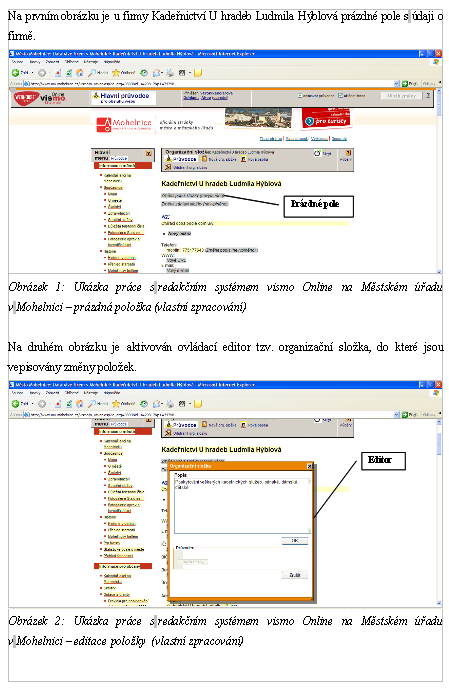Click Hlavní průvodce in the vismo top bar
Image resolution: width=449 pixels, height=689 pixels.
click(123, 97)
